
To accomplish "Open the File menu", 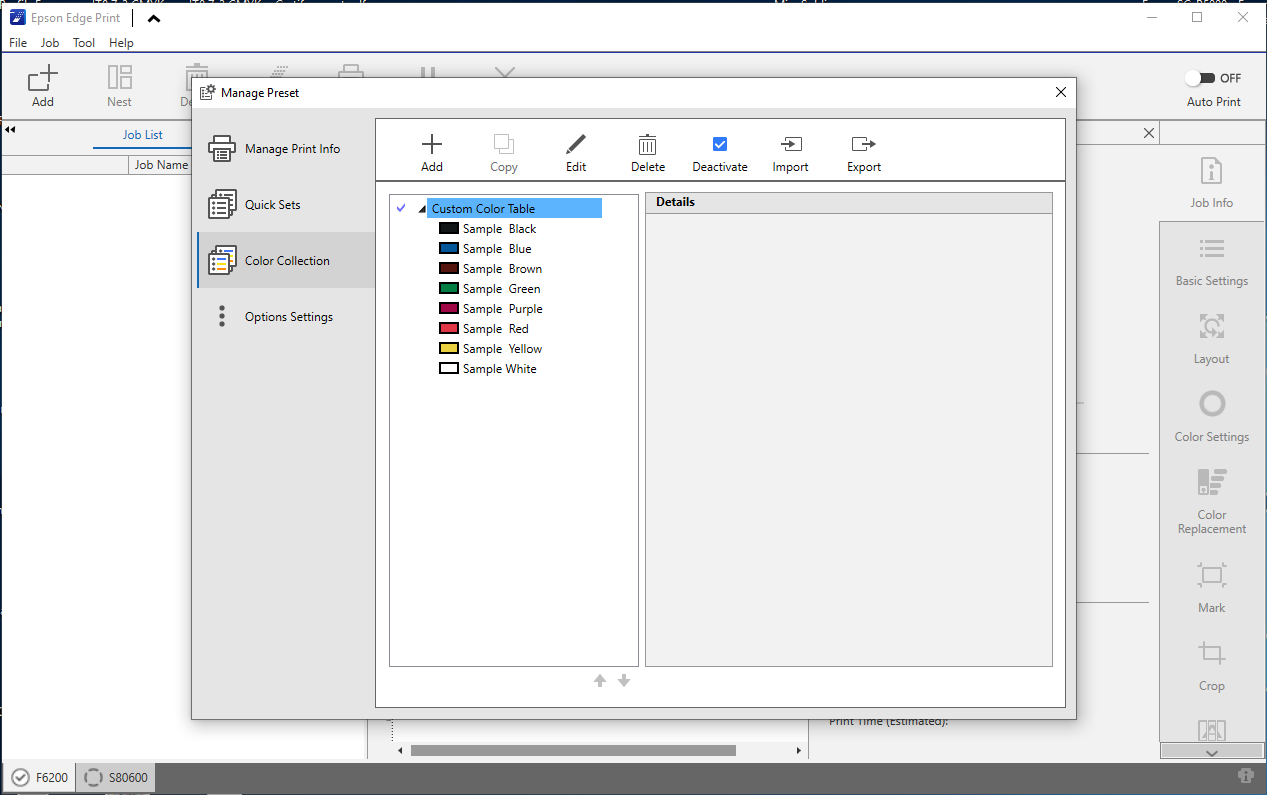I will point(18,43).
